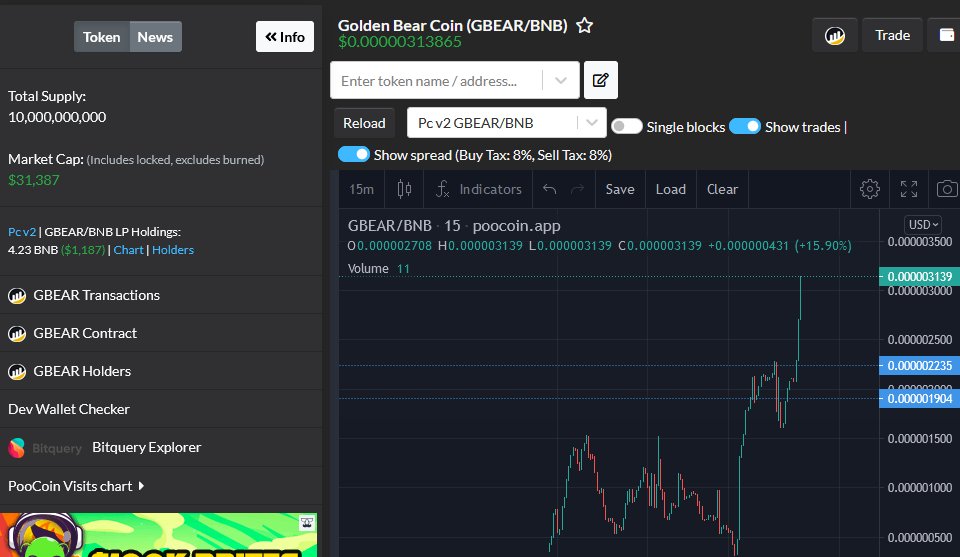Screen dimensions: 960x557
Task: Click the 10,000,000,000 total supply value
Action: coord(57,117)
